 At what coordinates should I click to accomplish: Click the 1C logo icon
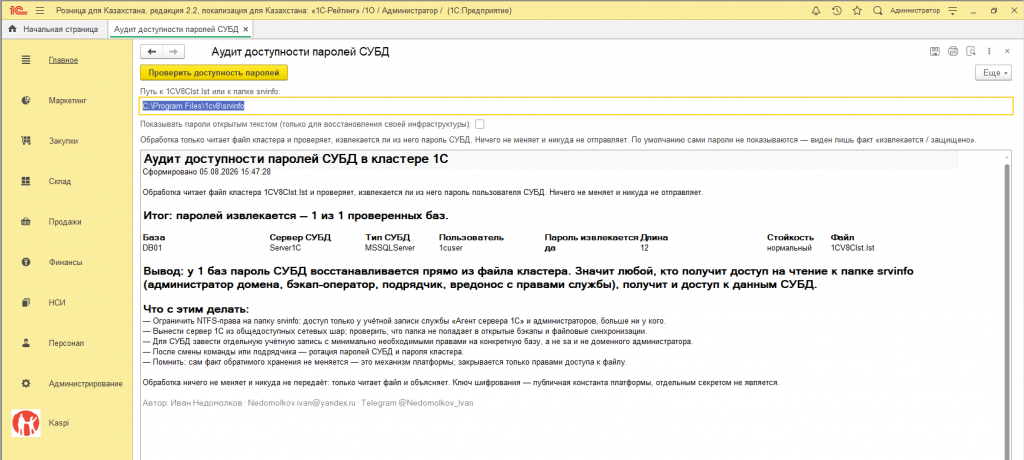coord(17,10)
